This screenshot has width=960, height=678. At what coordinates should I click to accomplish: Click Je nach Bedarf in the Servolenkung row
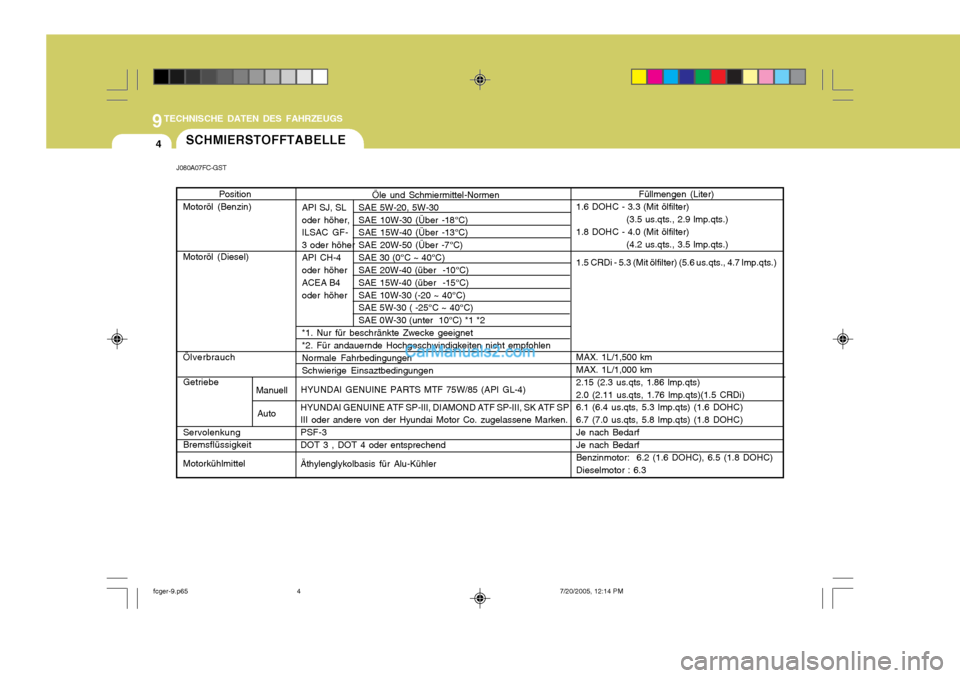click(607, 432)
